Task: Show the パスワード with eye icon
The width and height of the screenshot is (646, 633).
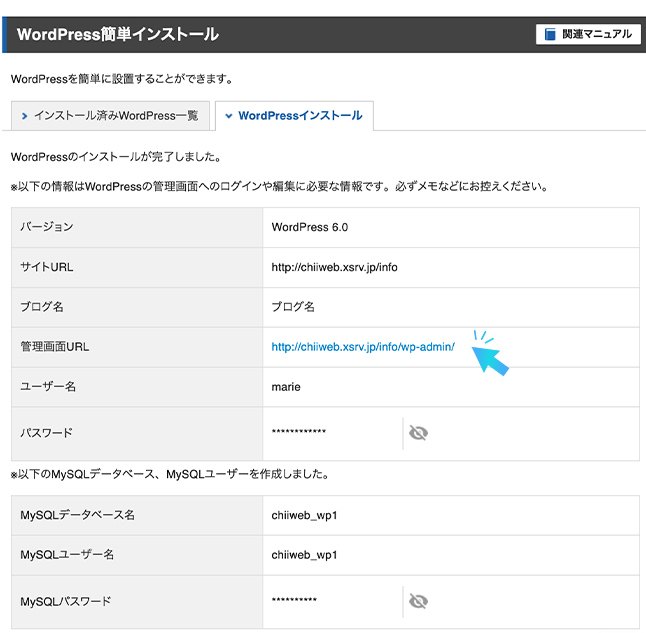Action: click(418, 433)
